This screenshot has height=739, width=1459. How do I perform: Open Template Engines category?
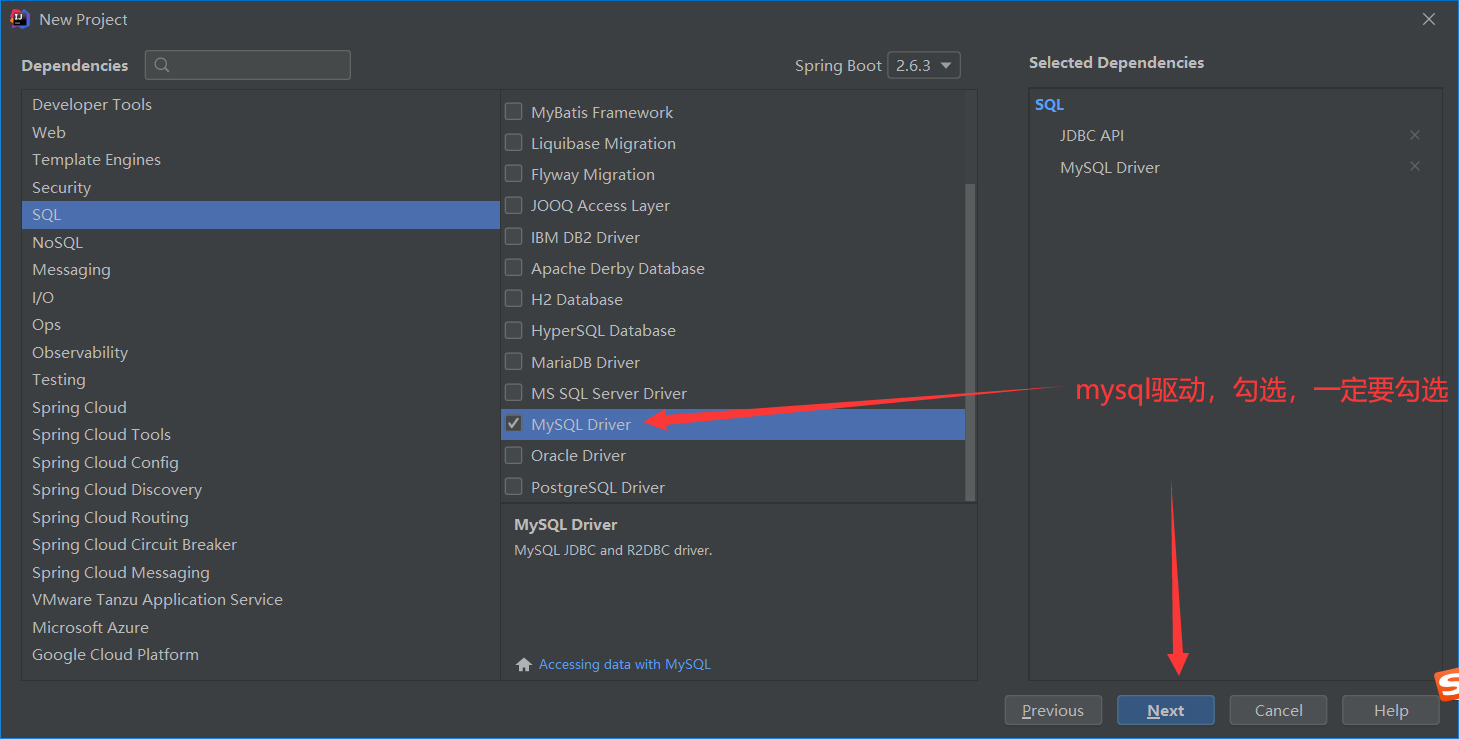[x=260, y=159]
